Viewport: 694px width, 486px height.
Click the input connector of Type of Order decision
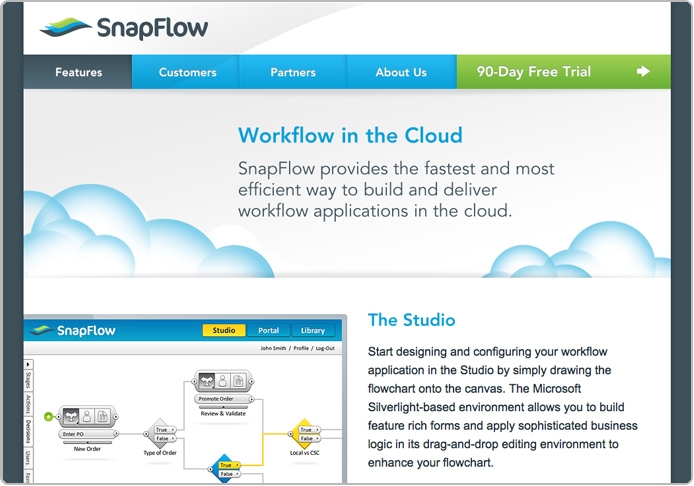click(x=146, y=434)
